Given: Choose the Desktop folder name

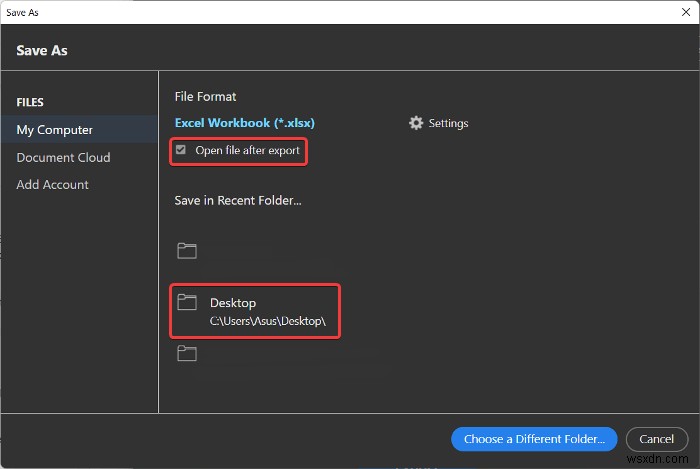Looking at the screenshot, I should [233, 302].
